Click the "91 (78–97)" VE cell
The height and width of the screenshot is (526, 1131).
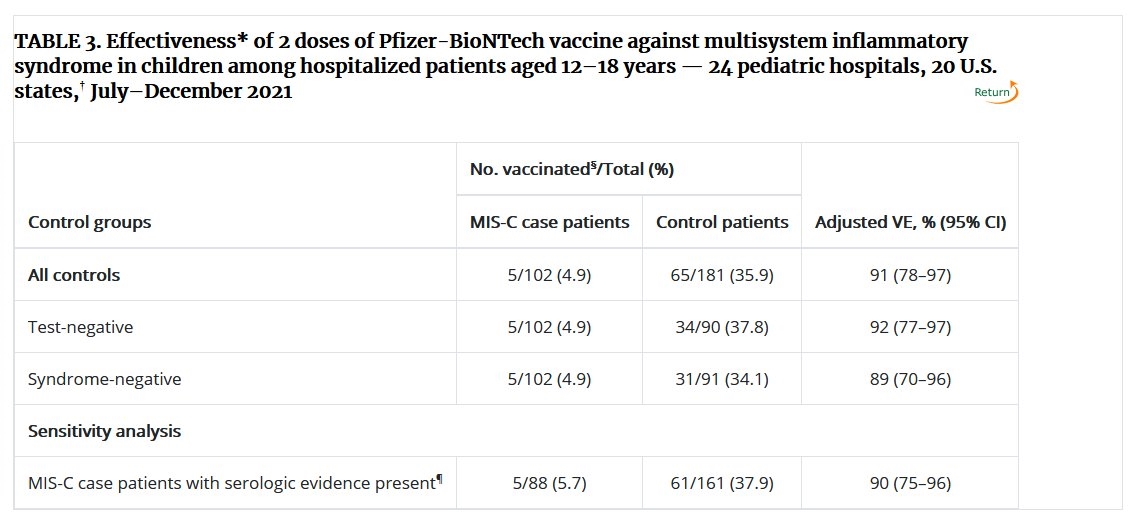pyautogui.click(x=910, y=275)
